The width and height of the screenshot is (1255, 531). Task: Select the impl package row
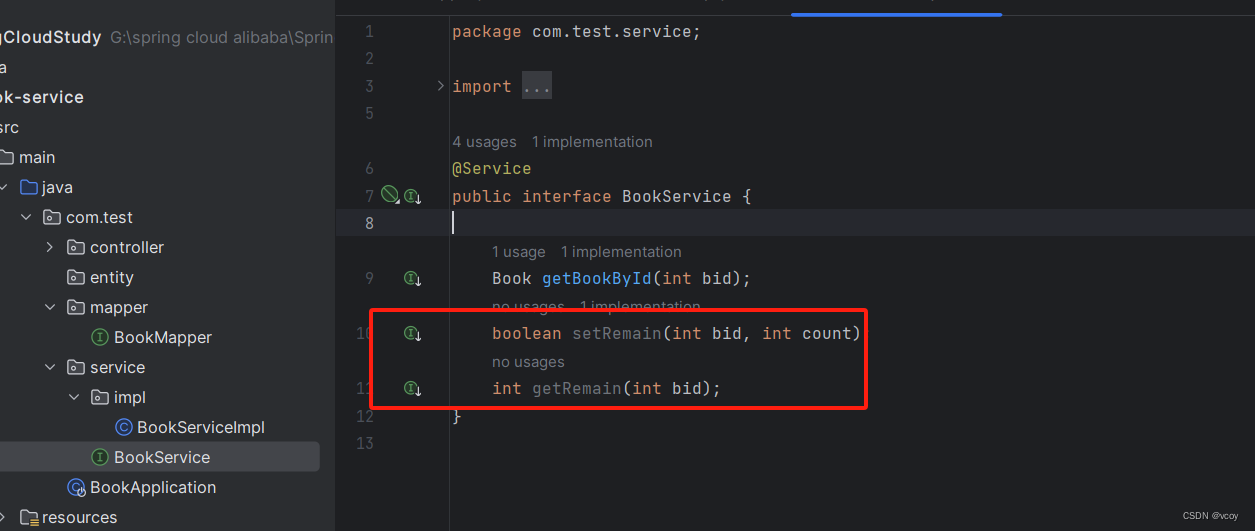pyautogui.click(x=160, y=398)
